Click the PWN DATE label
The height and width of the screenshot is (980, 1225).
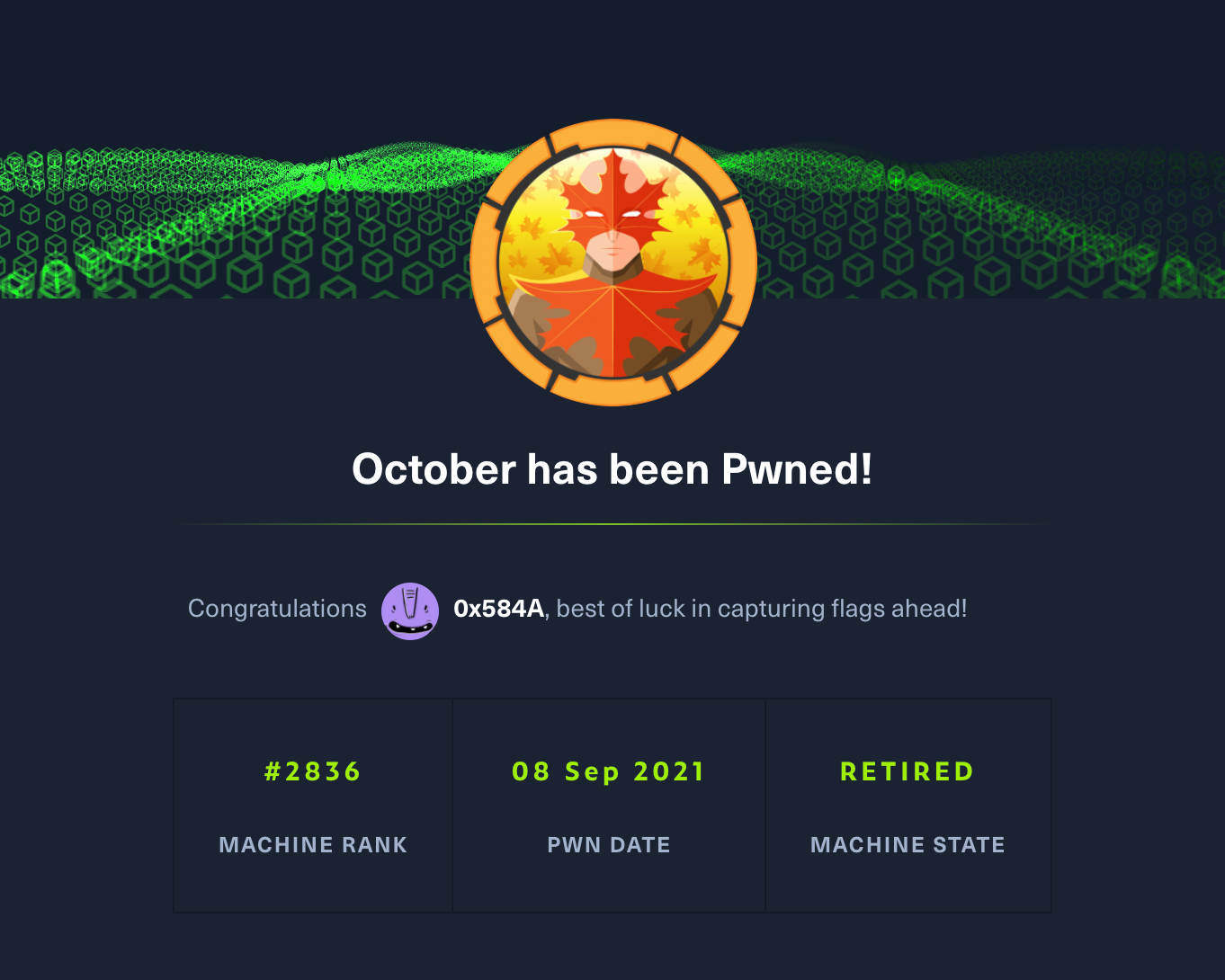click(609, 845)
